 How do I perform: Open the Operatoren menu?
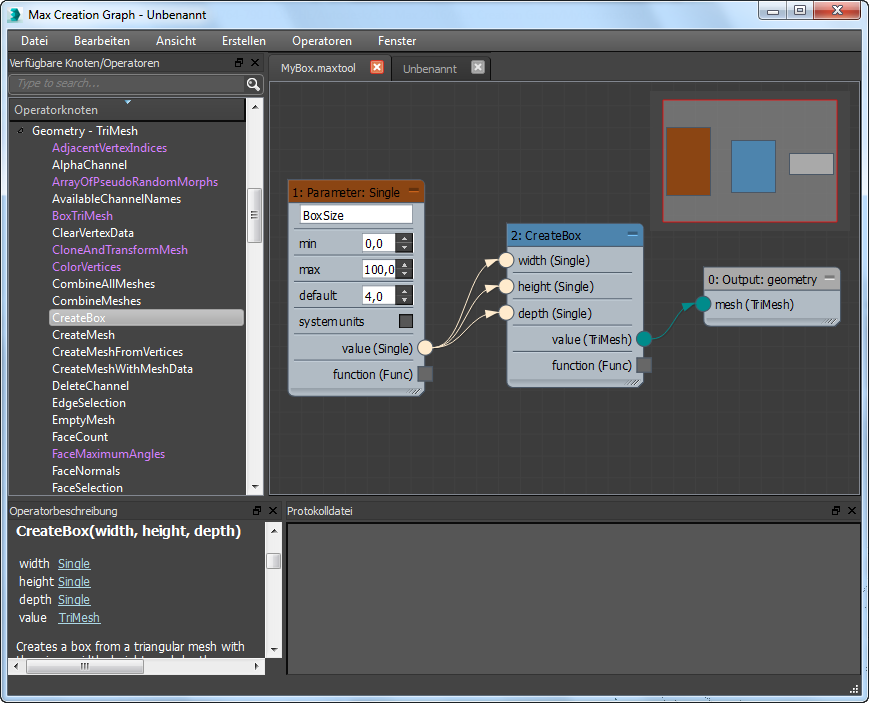tap(322, 41)
